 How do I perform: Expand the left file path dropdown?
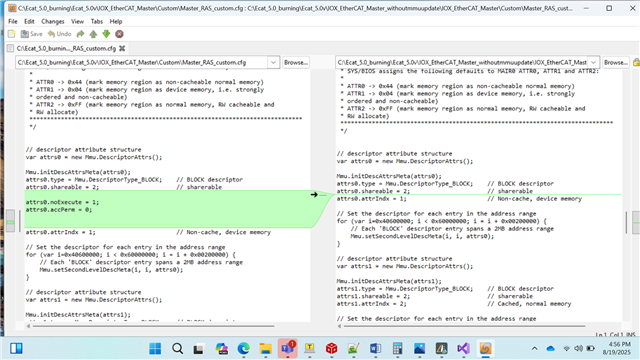click(x=273, y=62)
